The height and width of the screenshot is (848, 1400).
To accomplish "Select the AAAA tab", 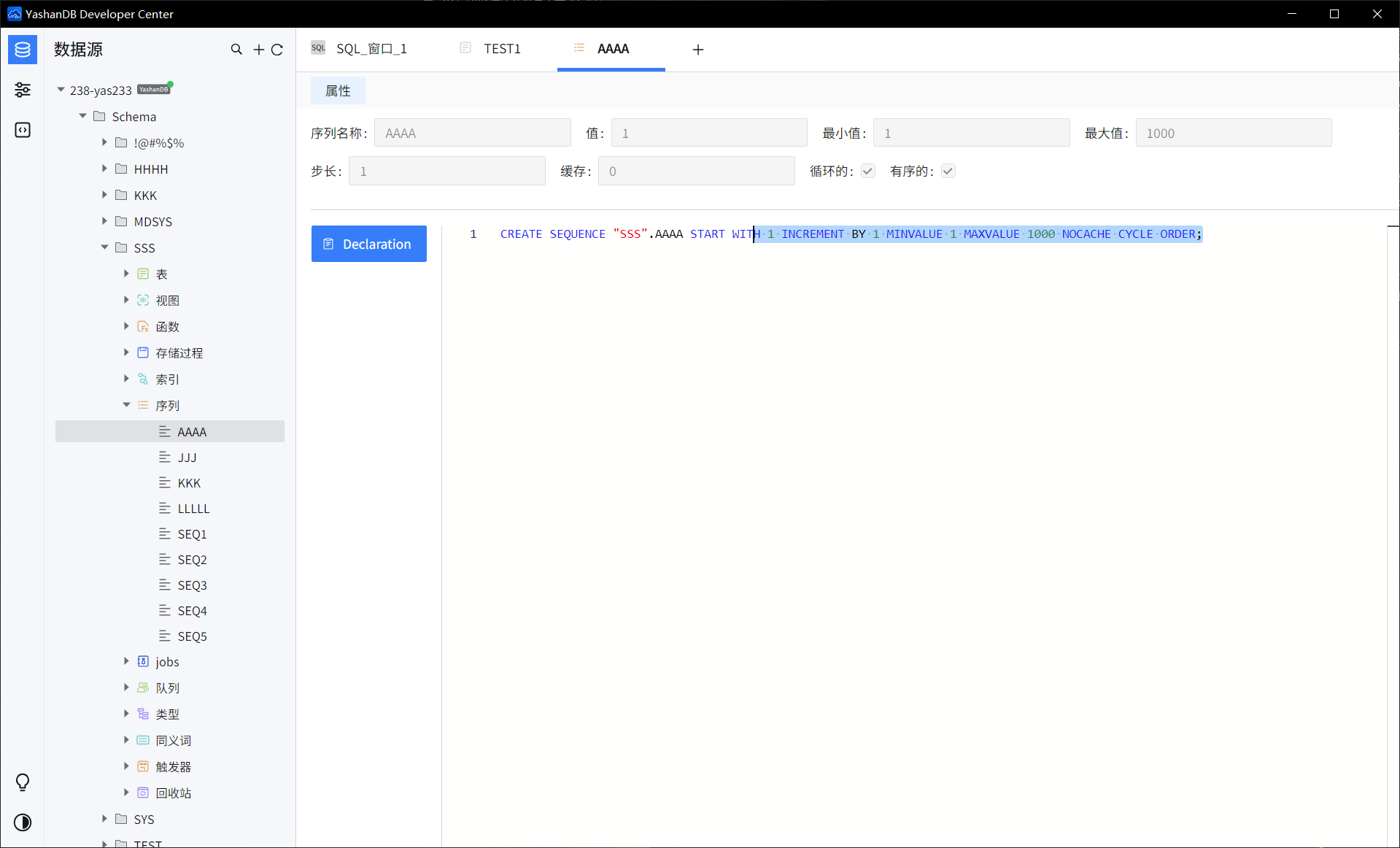I will click(611, 49).
